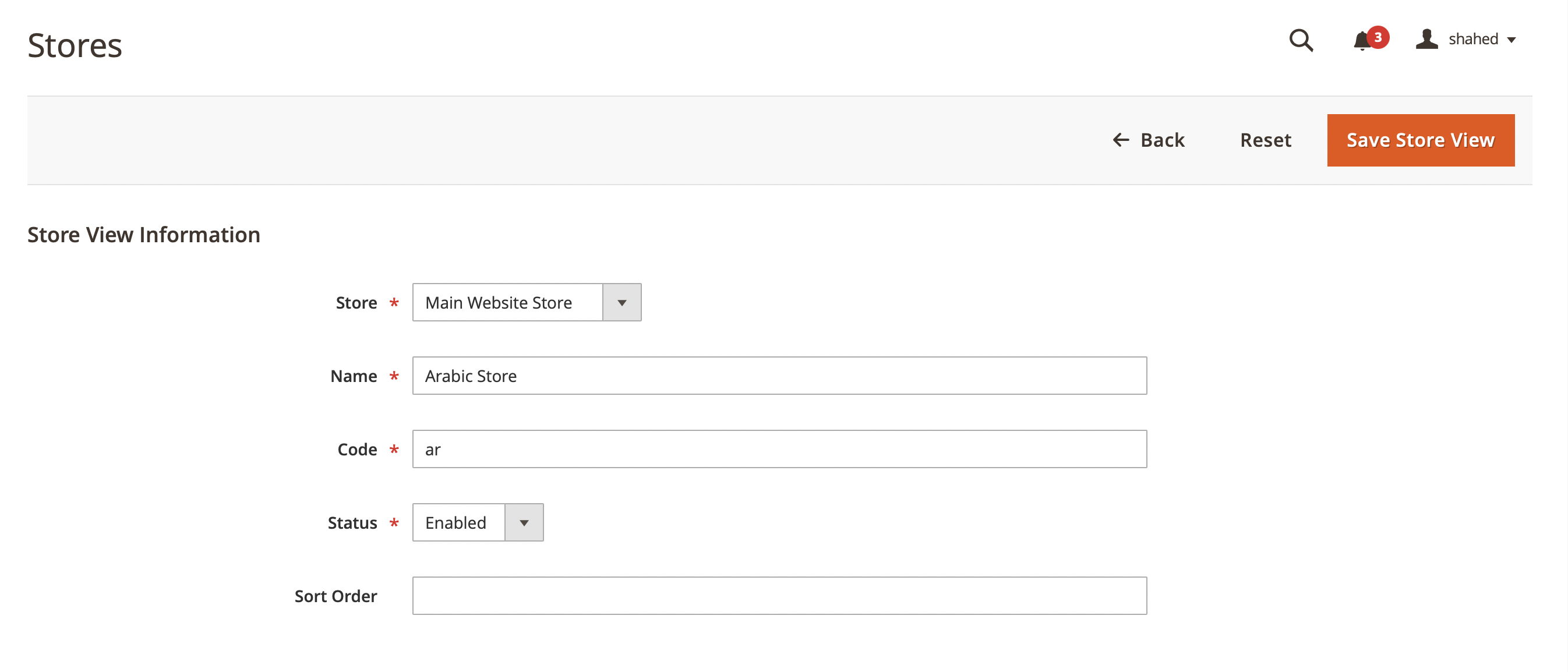1568x672 pixels.
Task: Select Main Website Store combo box
Action: (x=508, y=302)
